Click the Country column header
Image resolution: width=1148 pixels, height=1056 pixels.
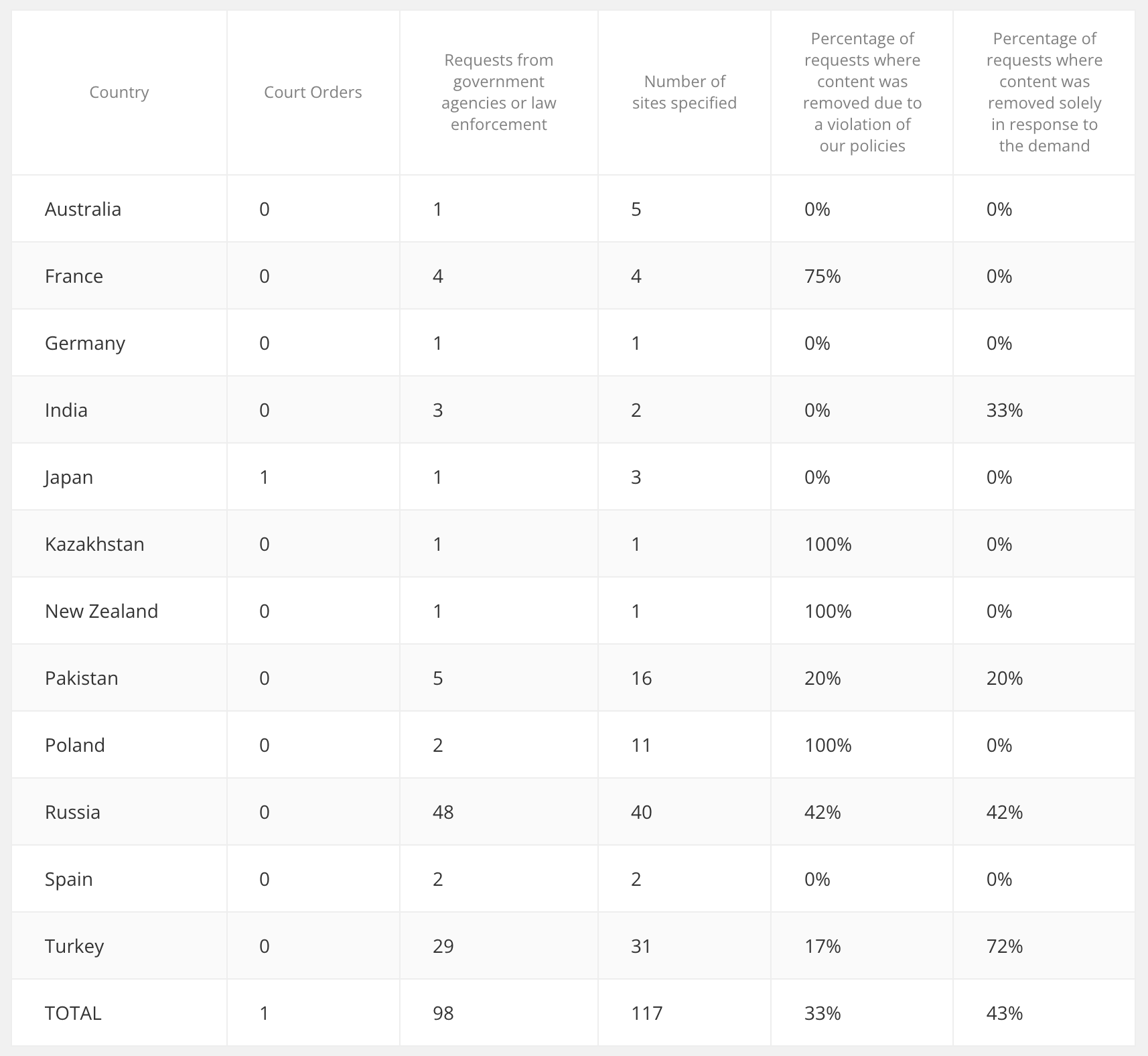[x=119, y=92]
